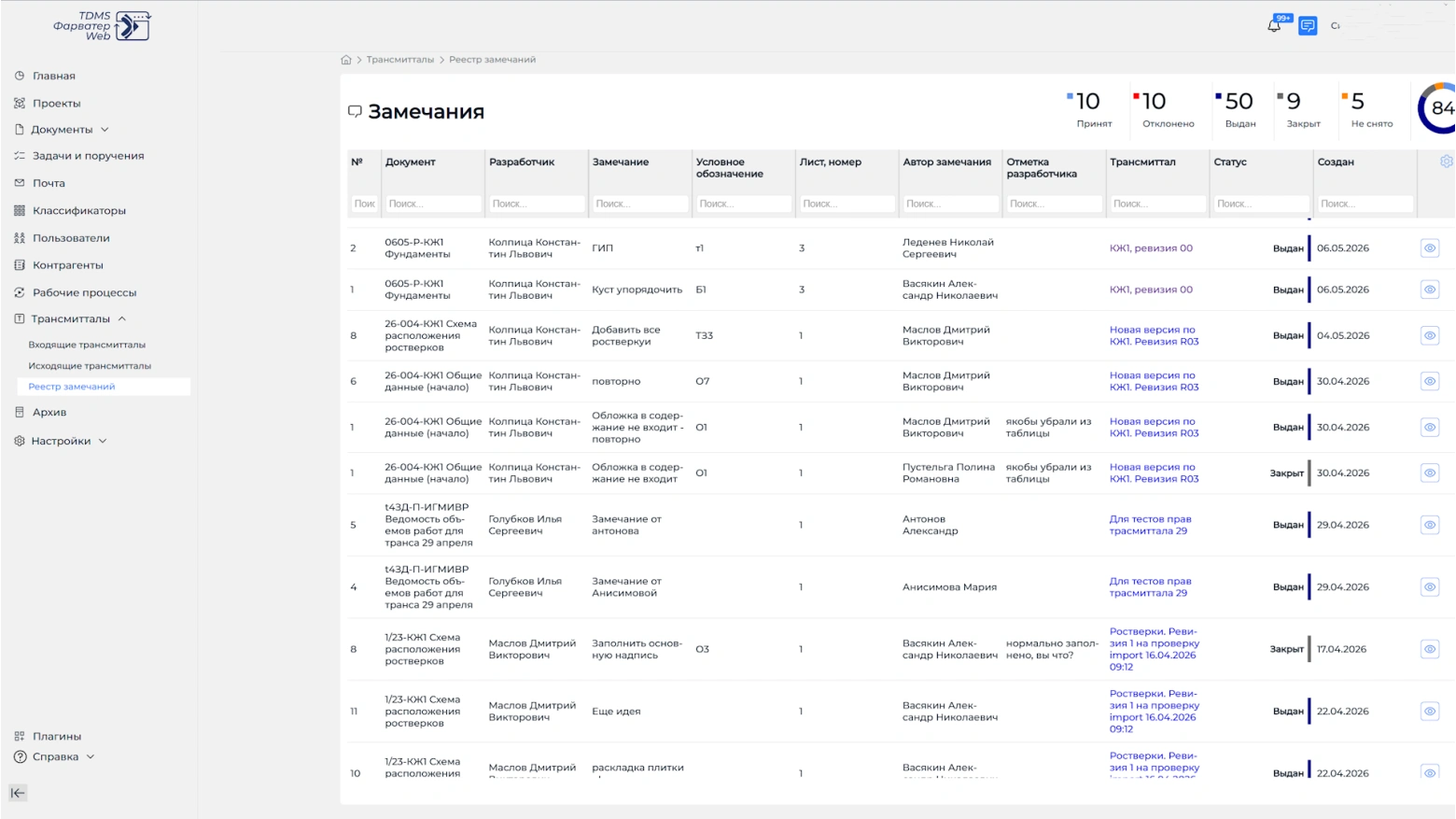1456x819 pixels.
Task: Click the Замечание column search field
Action: tap(640, 204)
